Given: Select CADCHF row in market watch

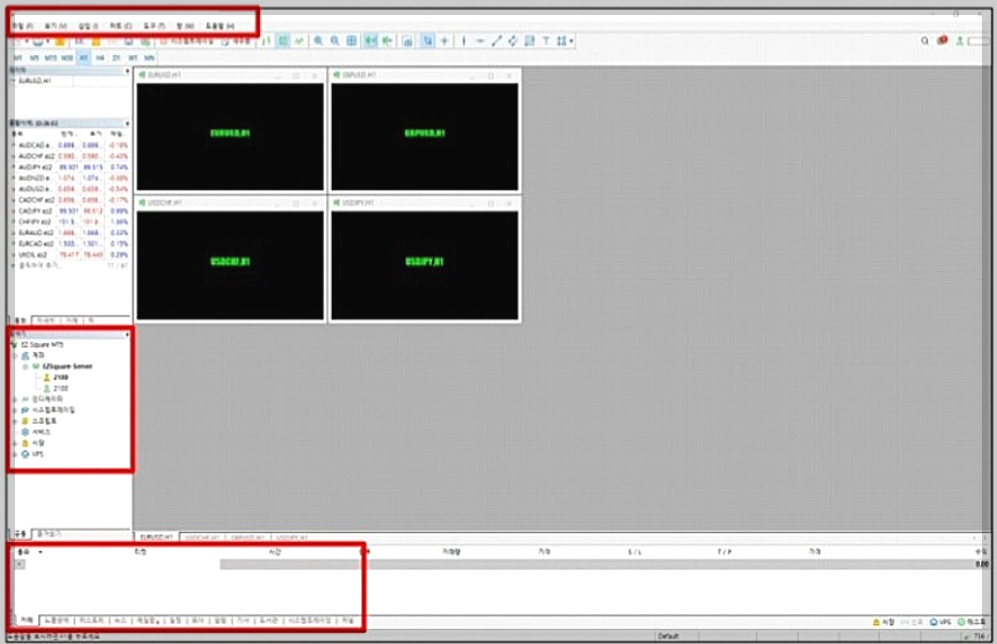Looking at the screenshot, I should (70, 200).
